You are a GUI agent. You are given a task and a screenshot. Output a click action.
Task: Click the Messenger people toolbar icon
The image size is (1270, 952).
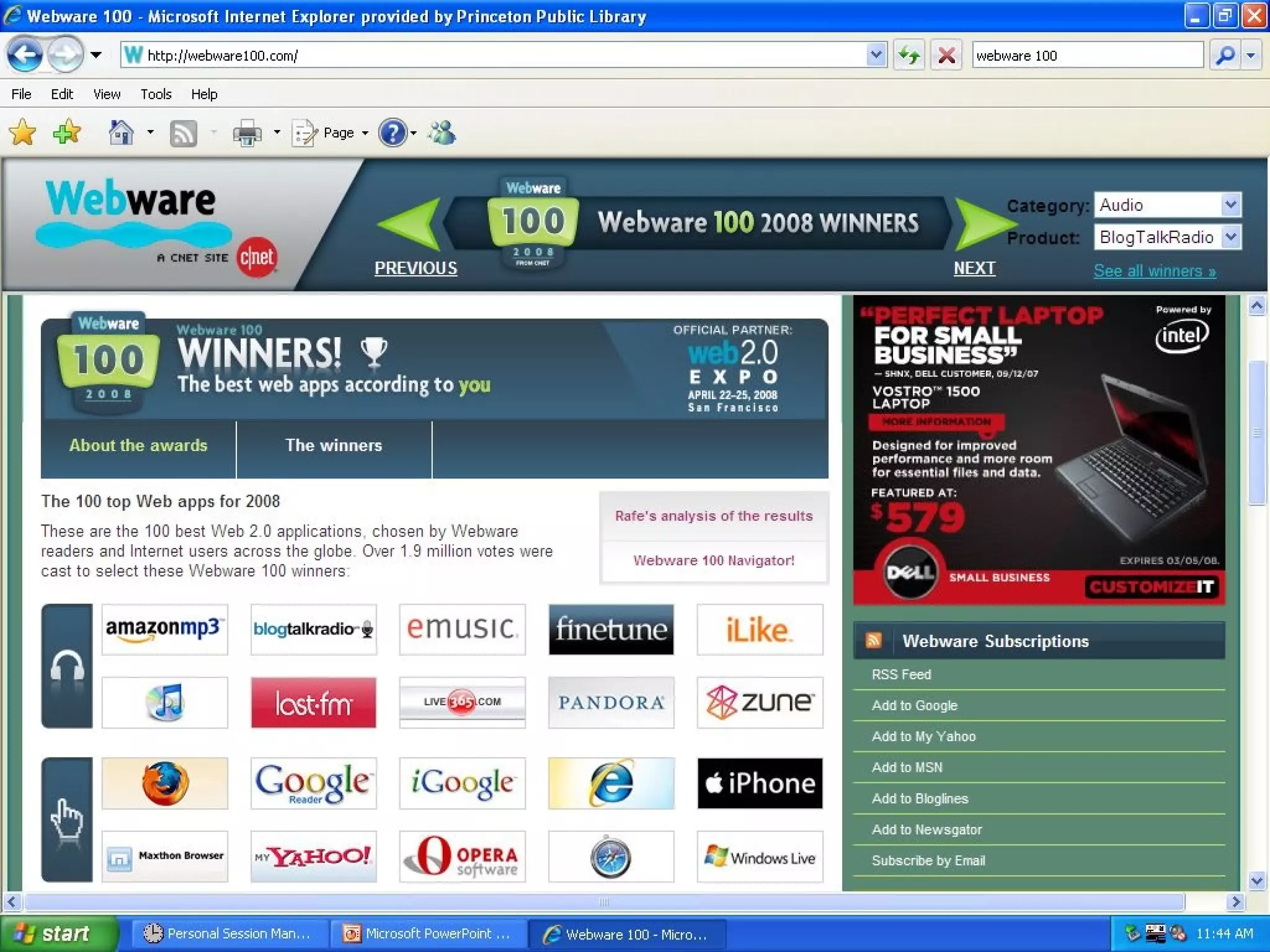pos(442,133)
